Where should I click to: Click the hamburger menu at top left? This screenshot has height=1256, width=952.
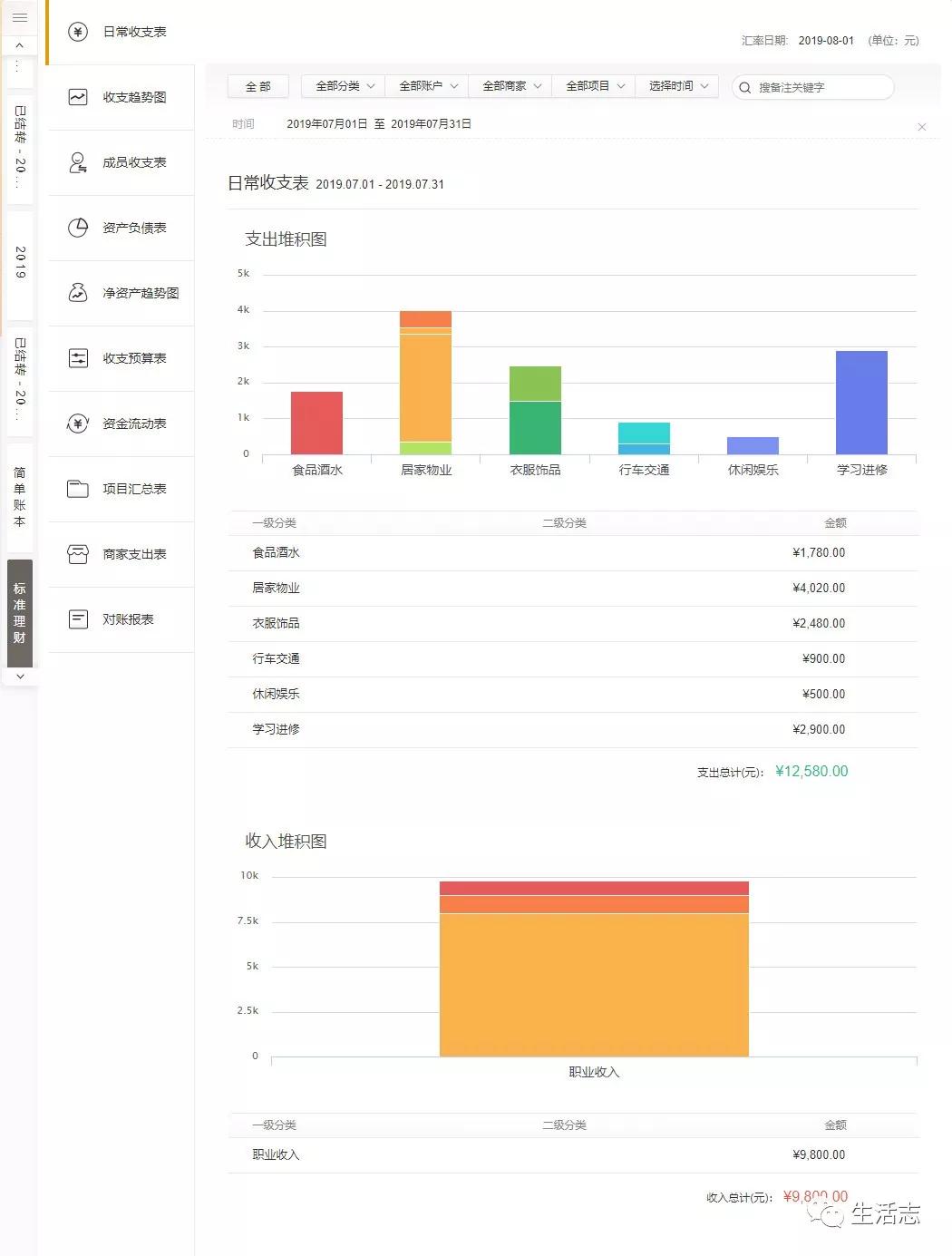coord(19,17)
